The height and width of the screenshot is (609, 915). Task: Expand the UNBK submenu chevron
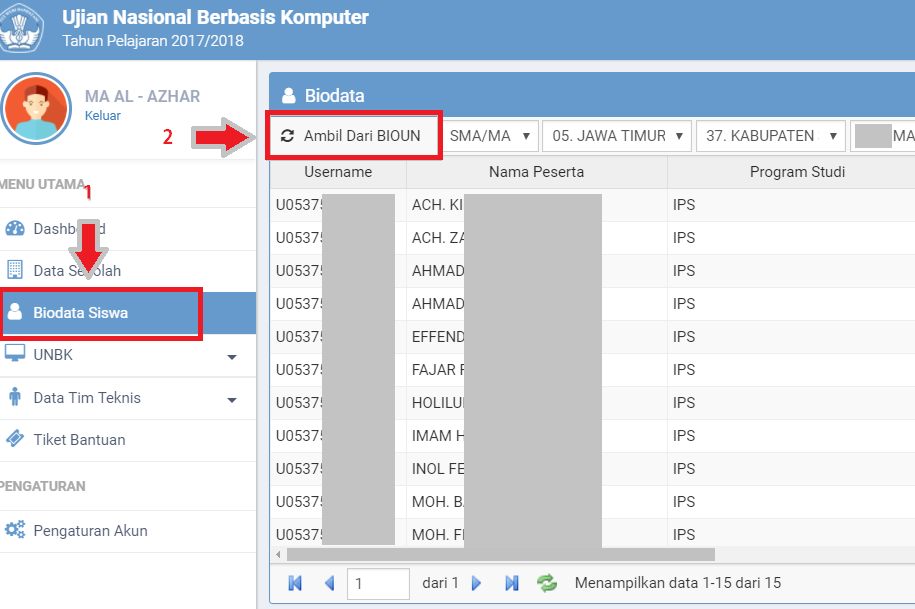point(232,356)
